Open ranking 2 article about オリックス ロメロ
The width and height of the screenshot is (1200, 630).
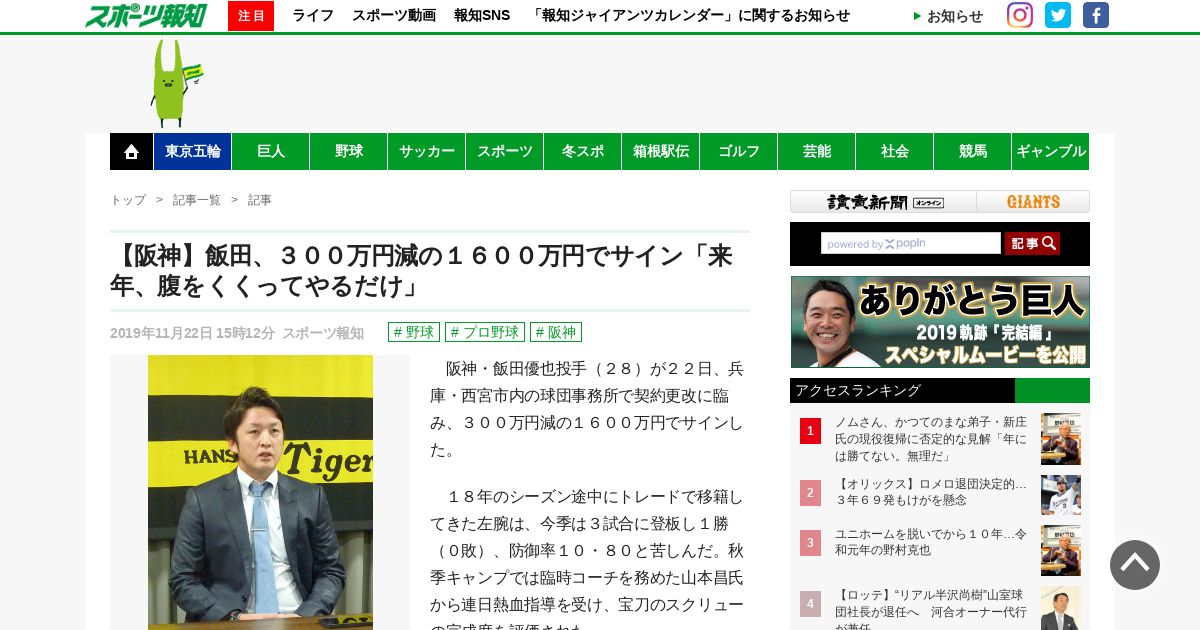[931, 491]
